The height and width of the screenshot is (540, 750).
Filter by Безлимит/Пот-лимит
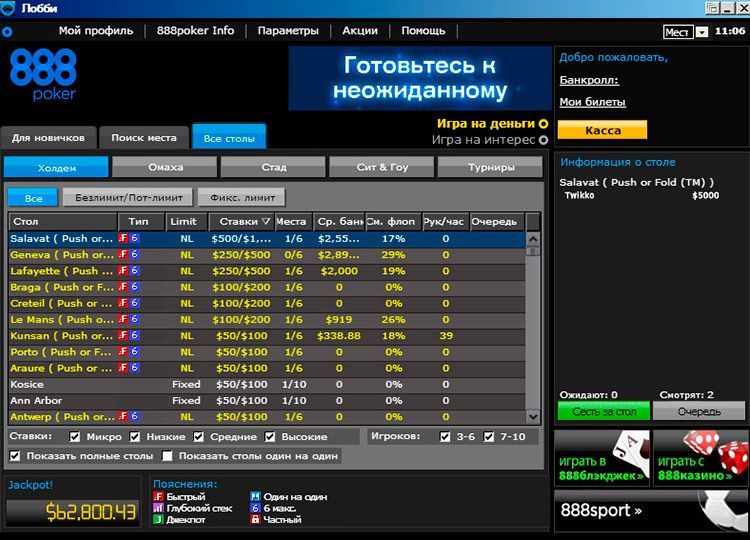[128, 197]
